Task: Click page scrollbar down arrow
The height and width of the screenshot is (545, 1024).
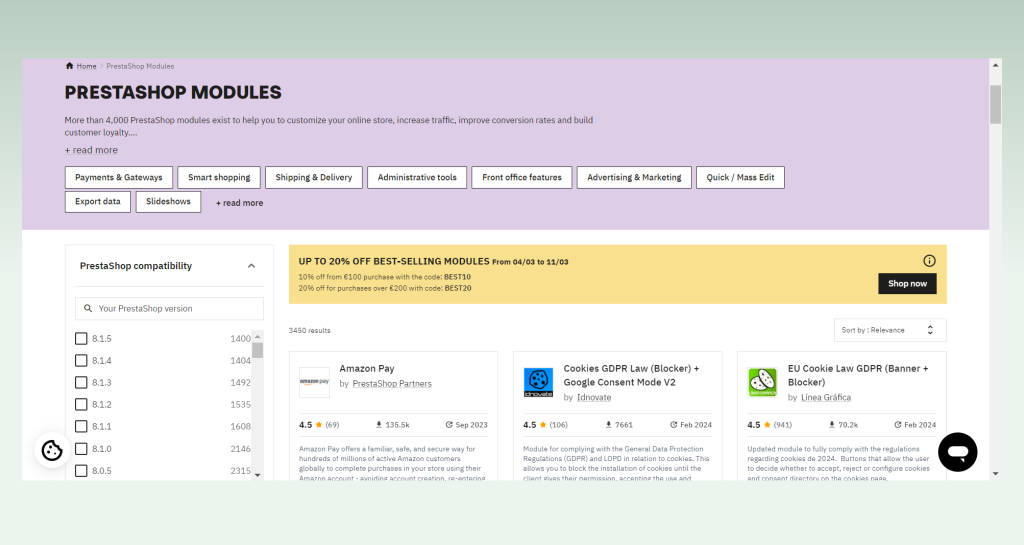Action: (995, 474)
